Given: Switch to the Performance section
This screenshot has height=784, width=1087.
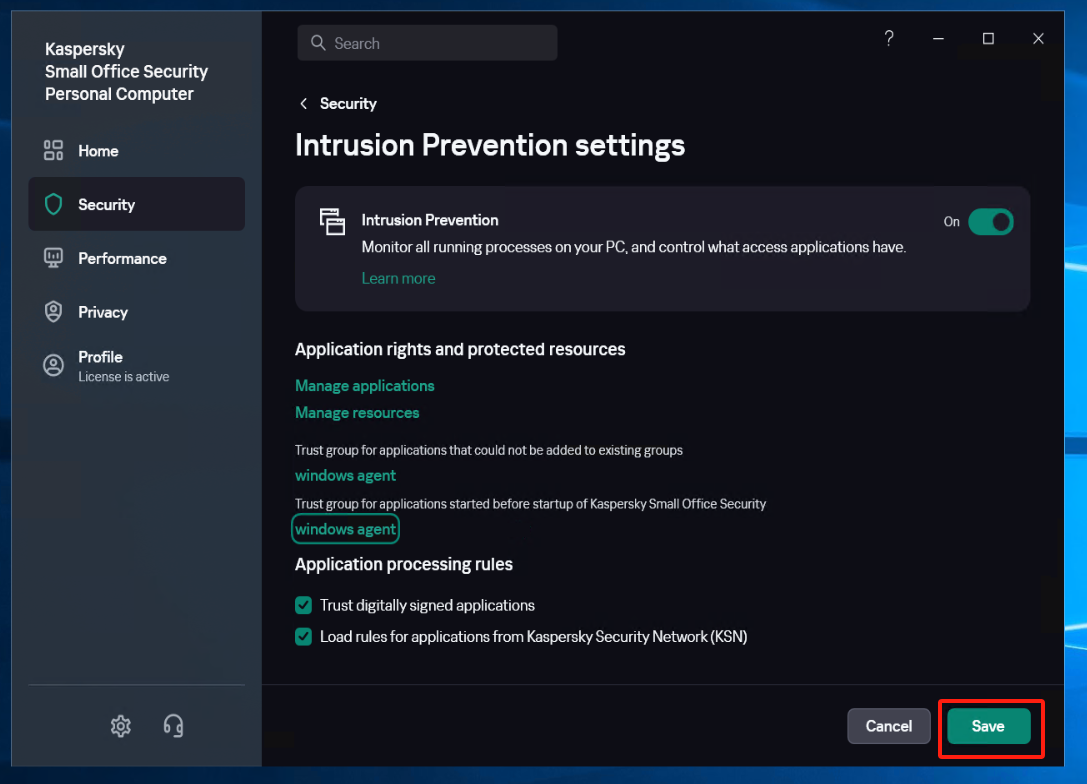Looking at the screenshot, I should pos(122,258).
